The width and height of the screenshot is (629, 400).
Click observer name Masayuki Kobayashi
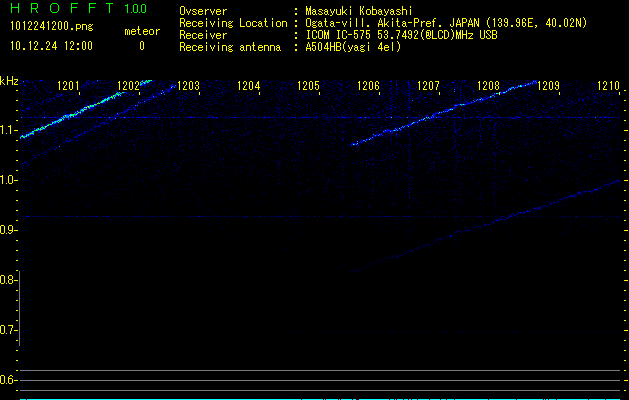[x=359, y=11]
